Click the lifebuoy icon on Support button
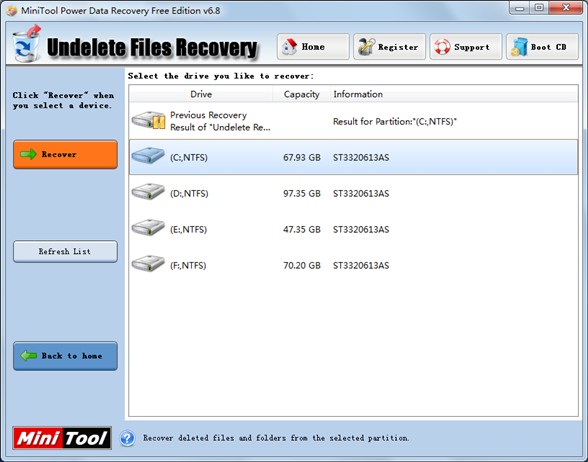Image resolution: width=588 pixels, height=462 pixels. 442,47
